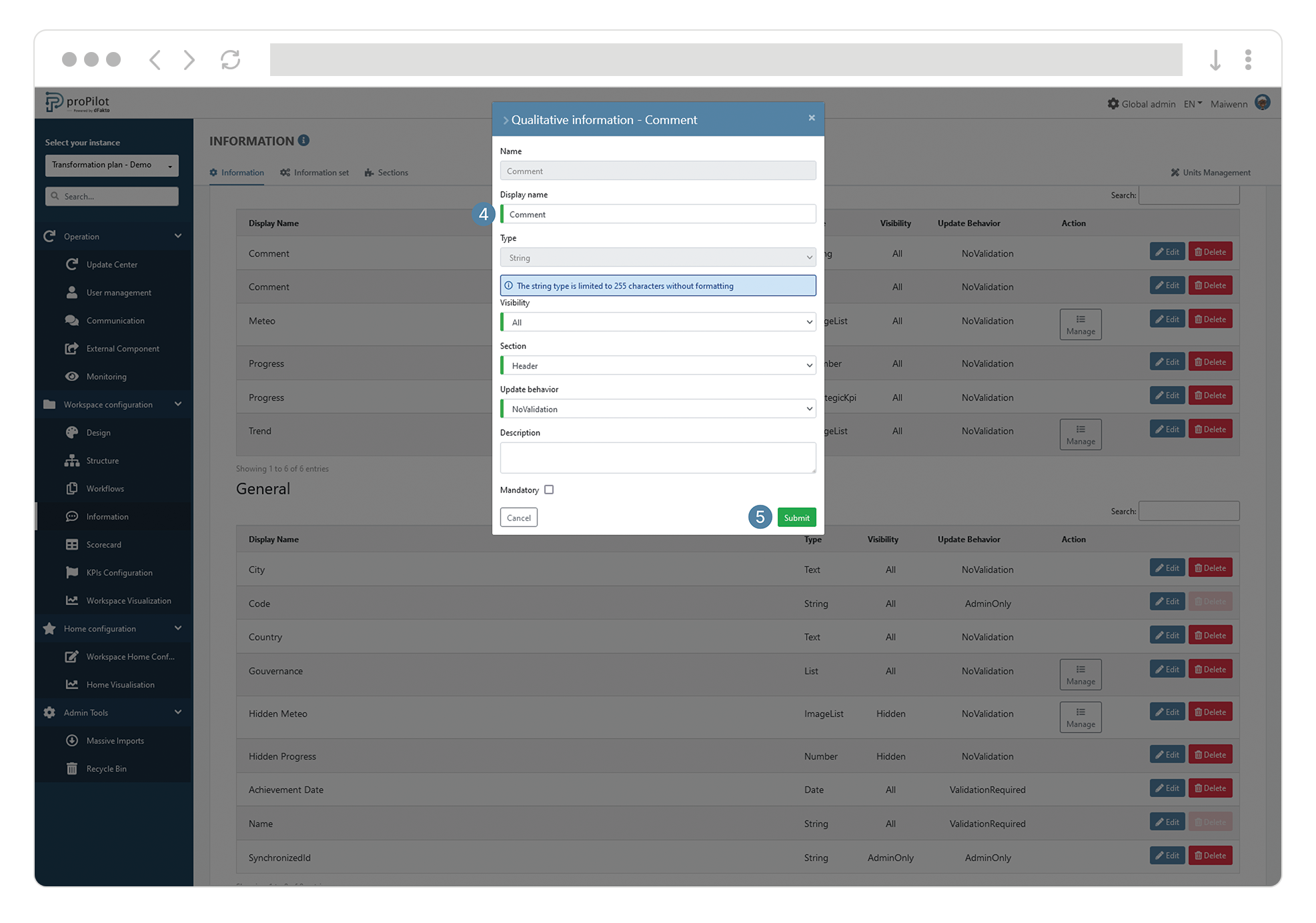Click into the Description text area
This screenshot has height=923, width=1316.
pyautogui.click(x=658, y=457)
